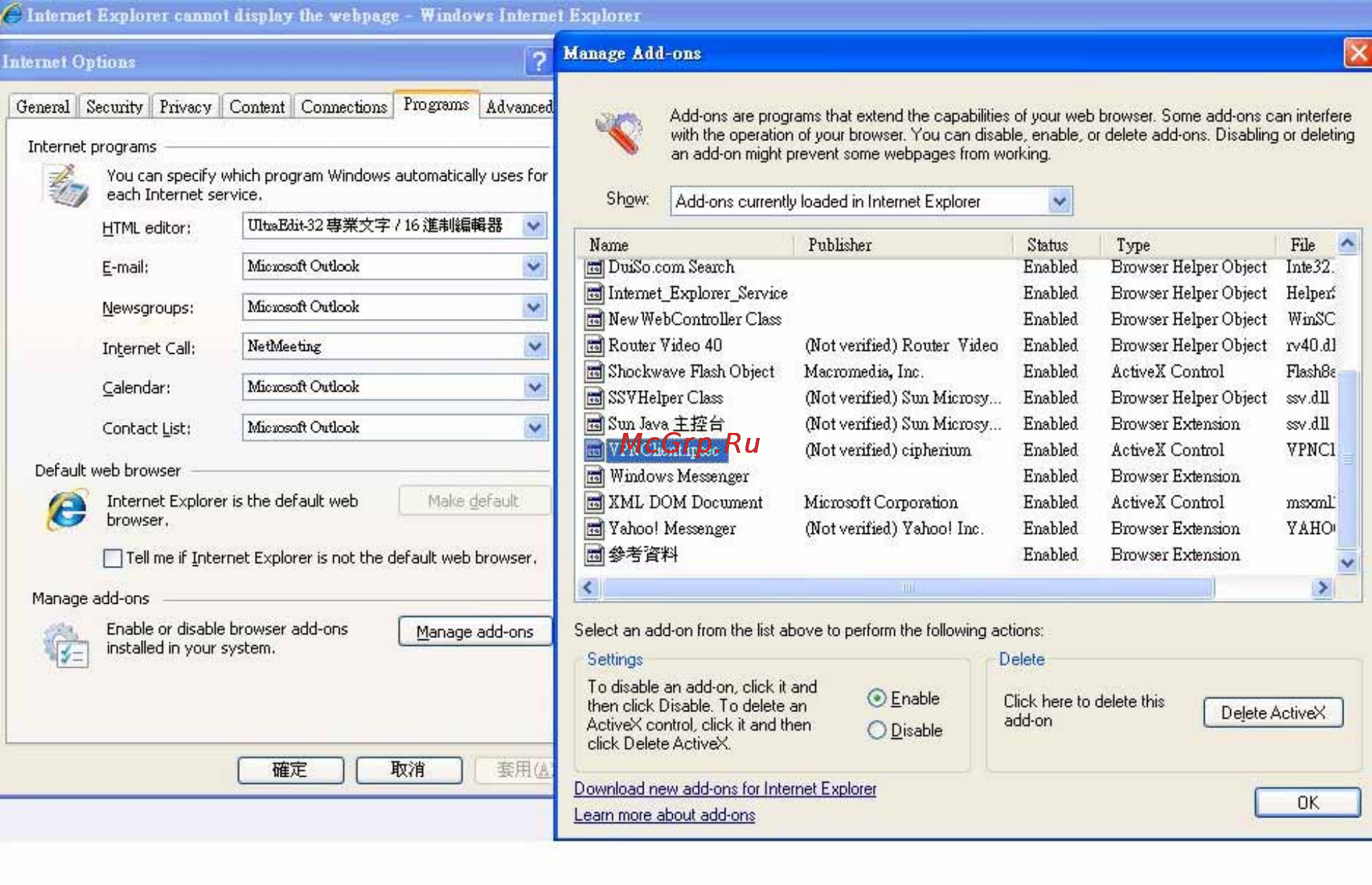Click the add-ons list scroll up arrow
The height and width of the screenshot is (885, 1372).
pos(1347,243)
